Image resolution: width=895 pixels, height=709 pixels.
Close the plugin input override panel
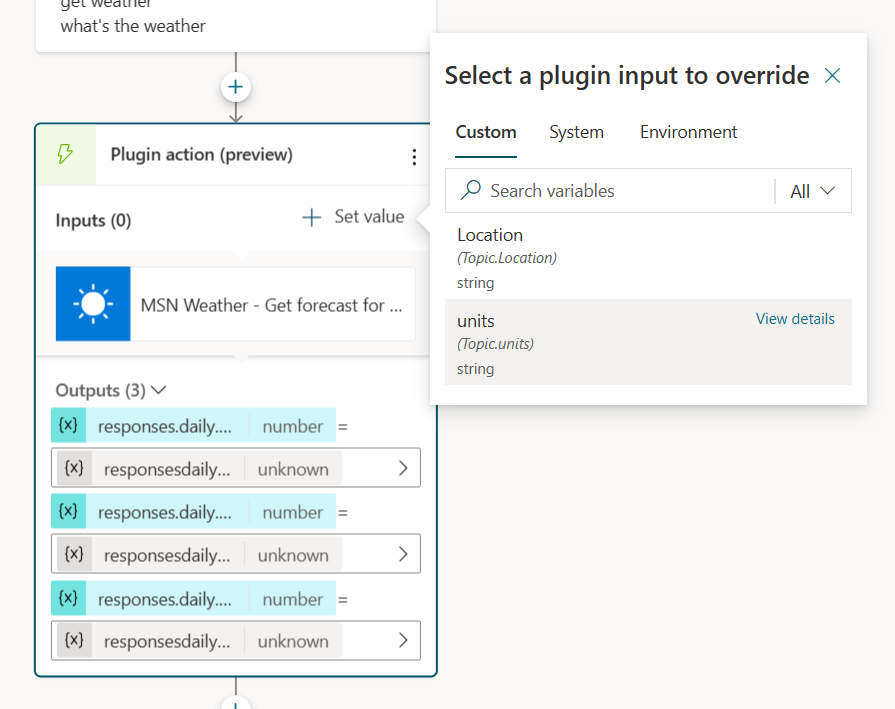tap(832, 75)
